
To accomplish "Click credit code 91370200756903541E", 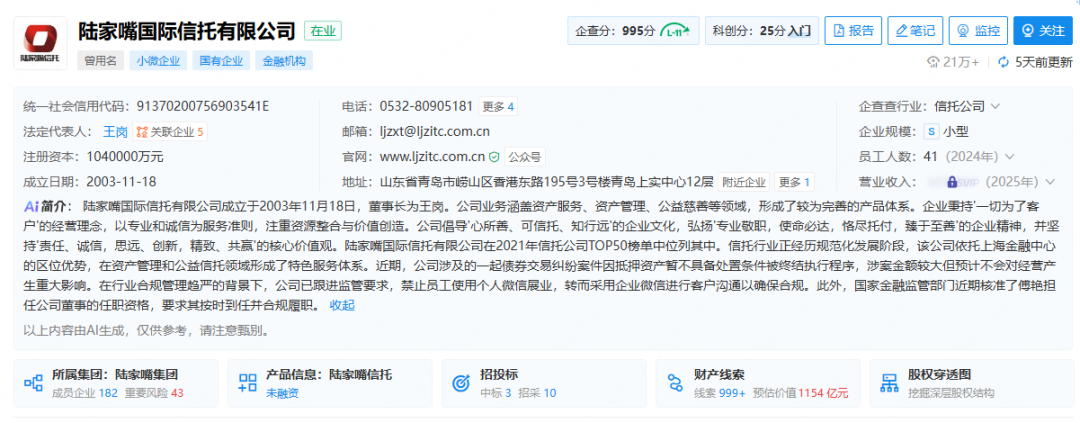I will pos(203,106).
